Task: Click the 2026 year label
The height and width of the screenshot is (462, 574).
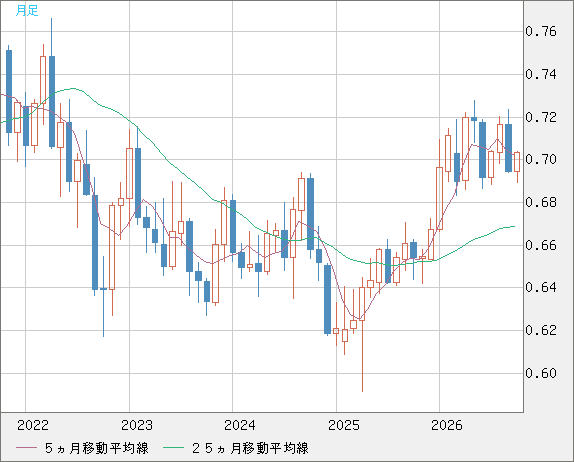Action: point(447,425)
